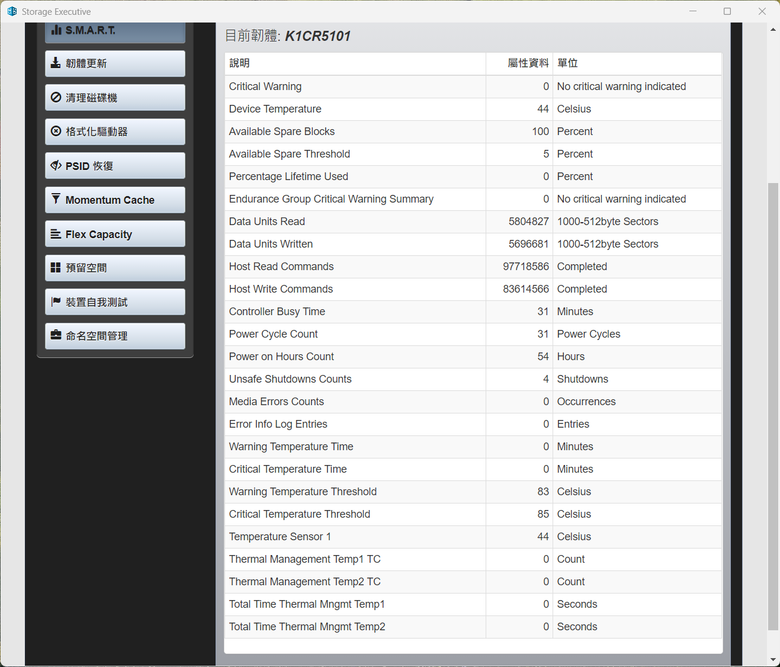
Task: Open the Flex Capacity page
Action: 115,234
